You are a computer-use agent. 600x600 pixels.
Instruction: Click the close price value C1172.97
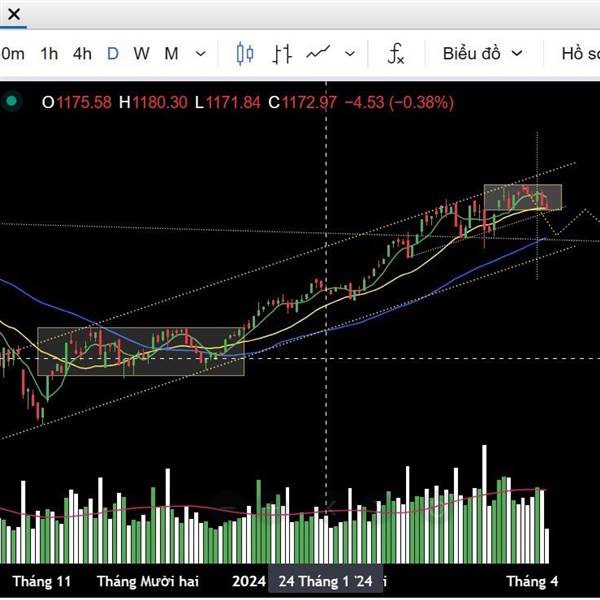302,103
